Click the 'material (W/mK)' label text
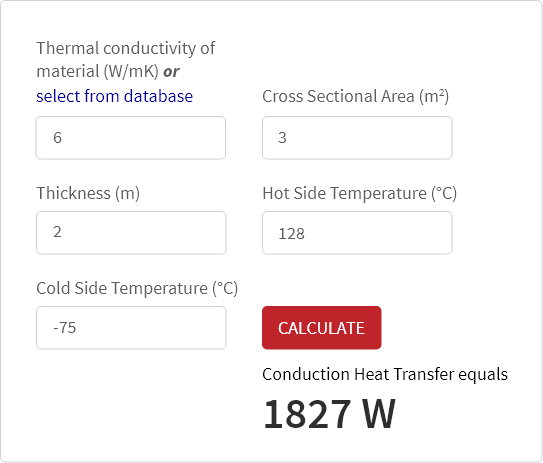543x463 pixels. pos(97,72)
